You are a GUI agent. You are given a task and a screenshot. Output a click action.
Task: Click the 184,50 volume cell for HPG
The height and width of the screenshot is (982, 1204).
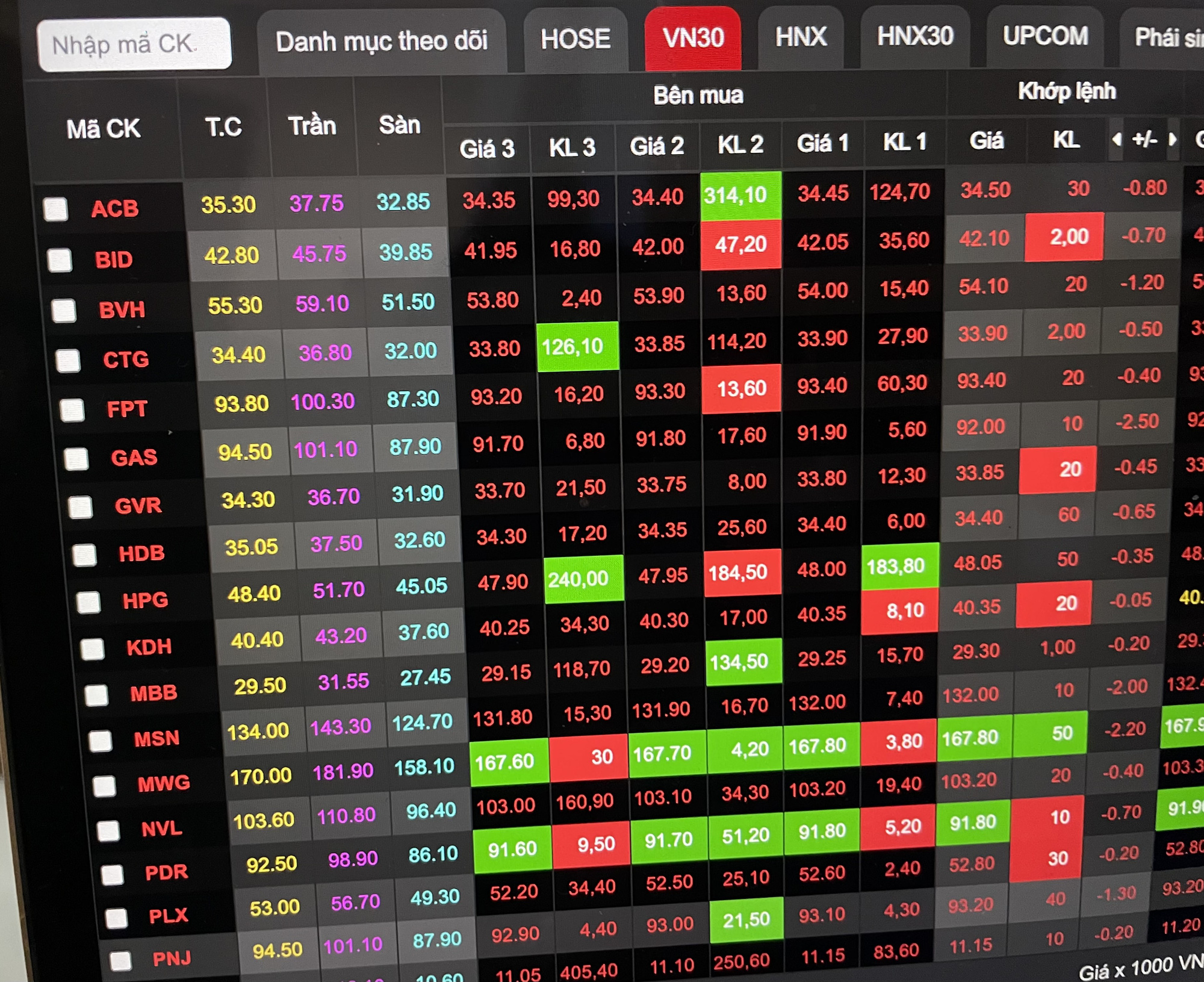[x=742, y=573]
